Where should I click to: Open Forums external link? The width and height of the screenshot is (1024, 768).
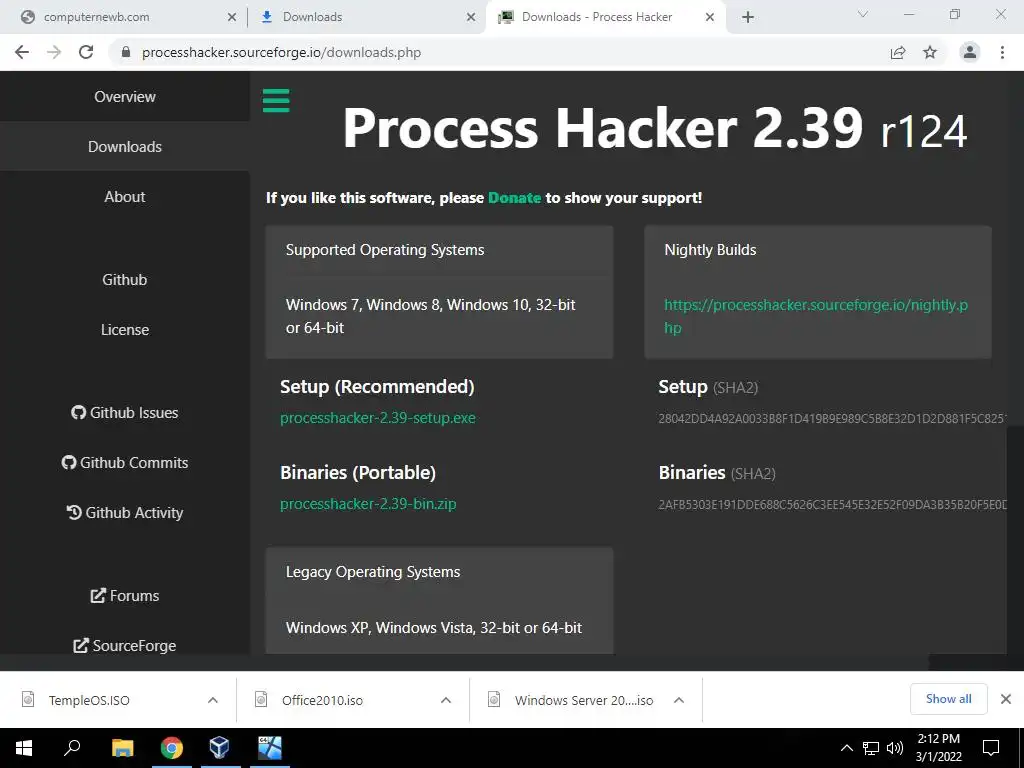click(x=125, y=596)
